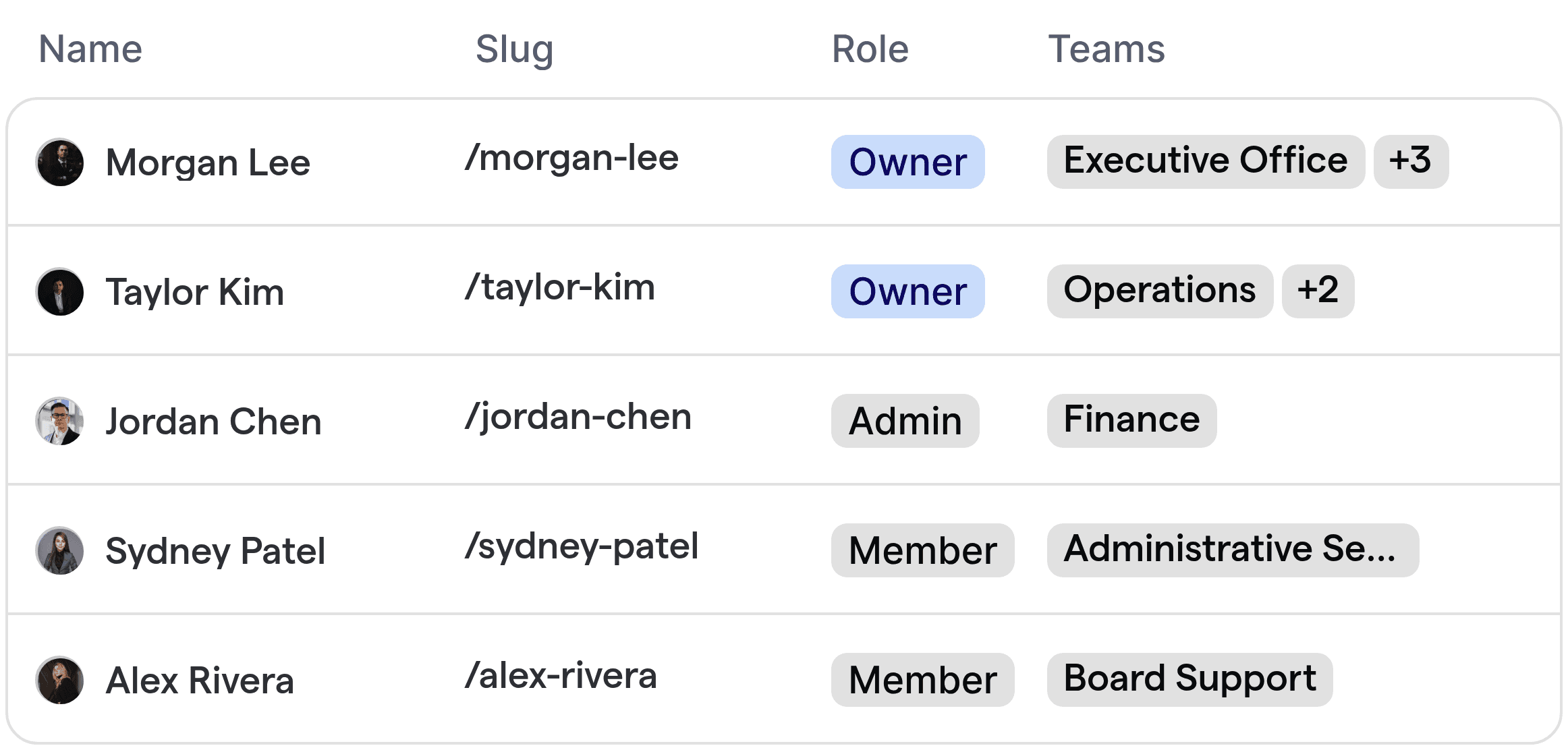Select the Admin badge for Jordan Chen
Screen dimensions: 1568x750
[x=905, y=421]
